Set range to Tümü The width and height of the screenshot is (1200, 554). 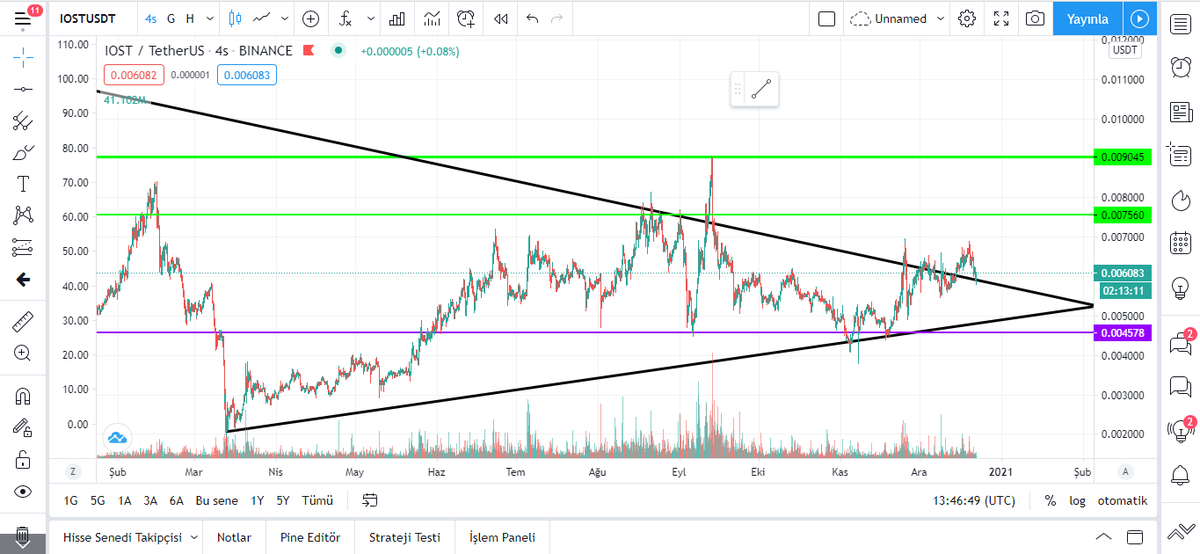click(x=317, y=500)
